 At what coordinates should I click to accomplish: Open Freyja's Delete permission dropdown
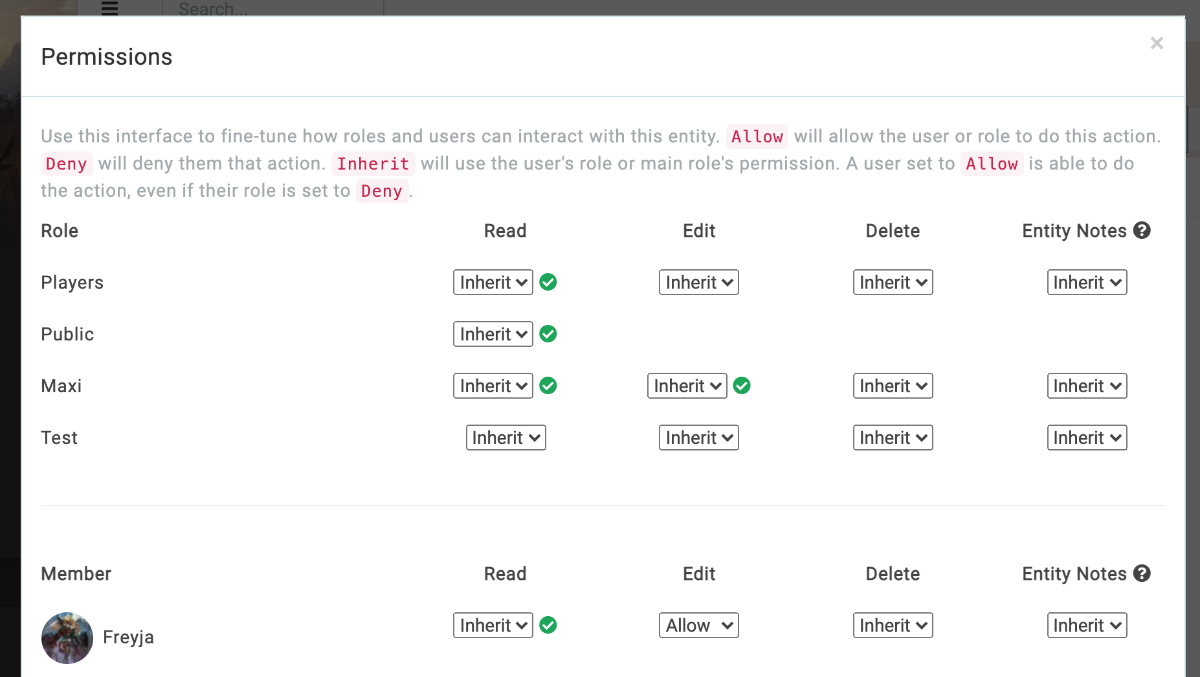pyautogui.click(x=893, y=626)
